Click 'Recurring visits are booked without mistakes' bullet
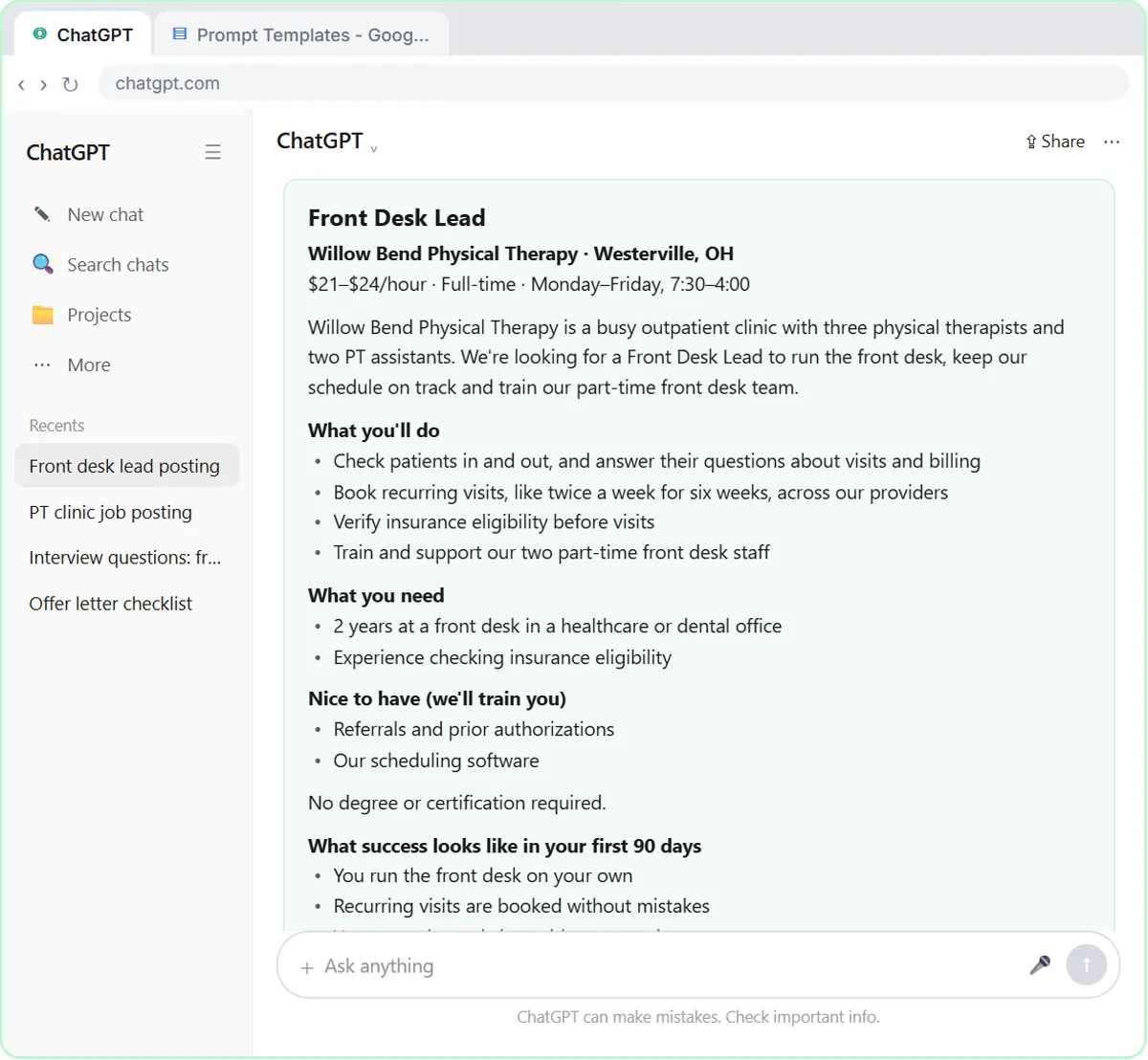 [x=521, y=906]
